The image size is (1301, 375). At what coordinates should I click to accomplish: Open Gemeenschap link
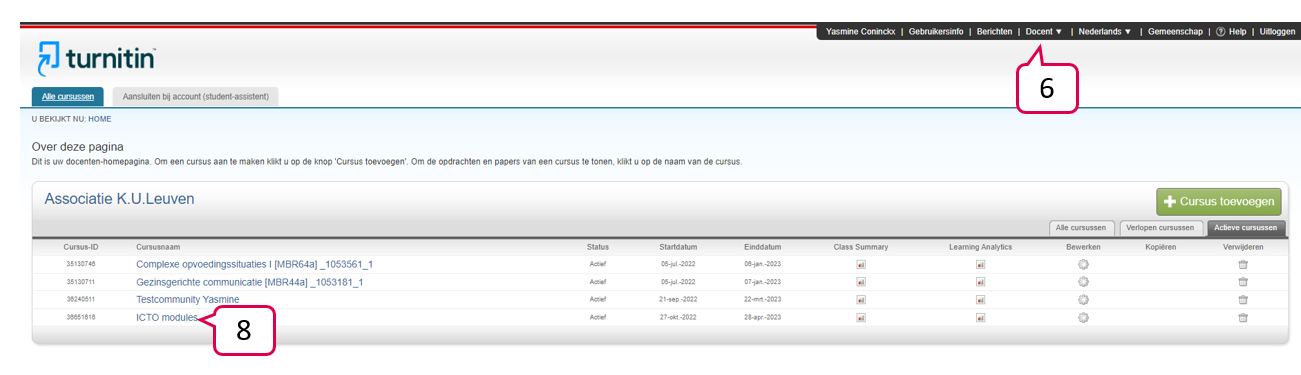tap(1175, 32)
